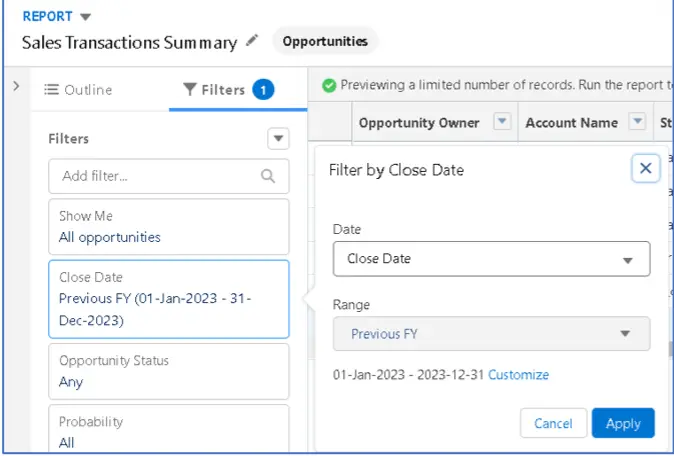This screenshot has width=674, height=456.
Task: Expand the Previous FY range dropdown
Action: 491,334
